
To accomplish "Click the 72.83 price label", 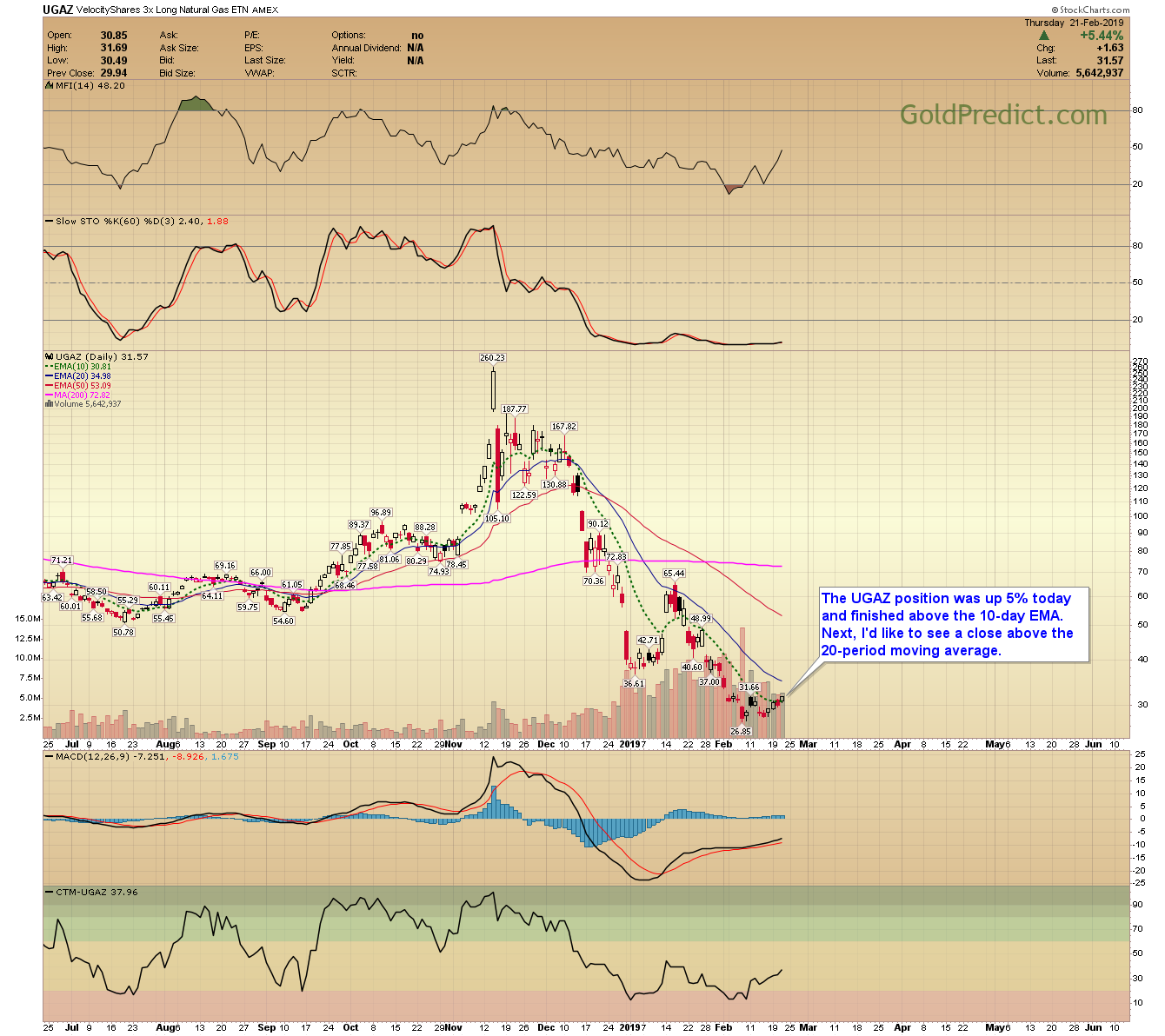I will [616, 556].
